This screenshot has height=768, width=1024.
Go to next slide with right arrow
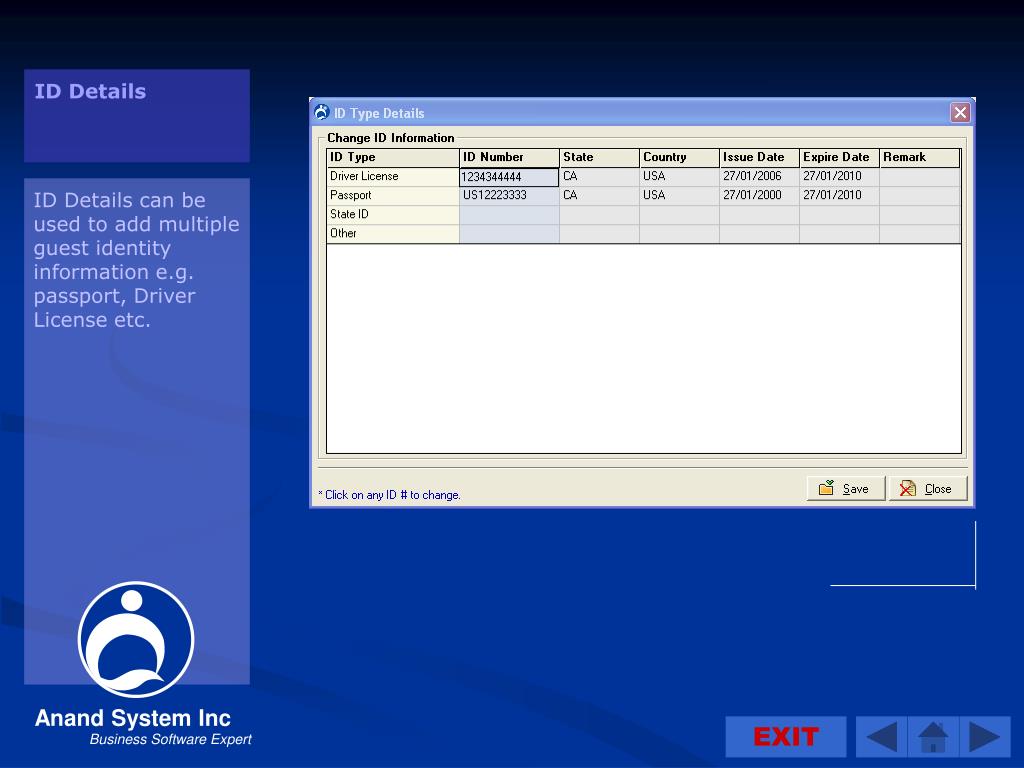985,737
